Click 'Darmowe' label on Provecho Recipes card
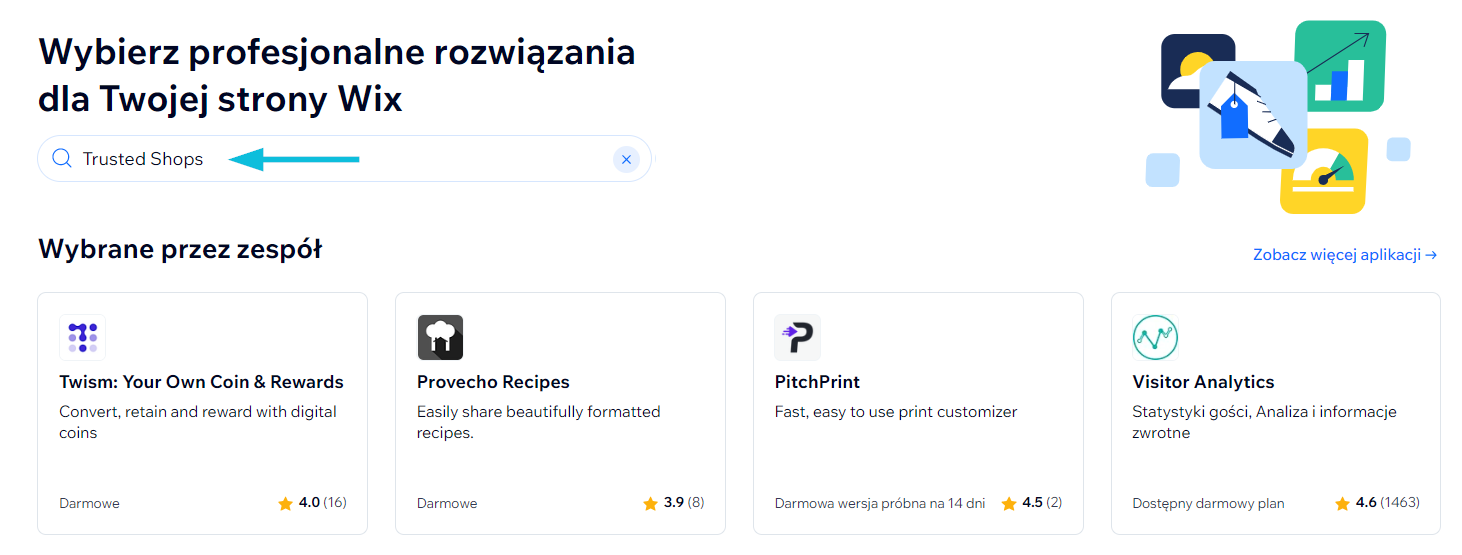Viewport: 1462px width, 555px height. coord(447,503)
